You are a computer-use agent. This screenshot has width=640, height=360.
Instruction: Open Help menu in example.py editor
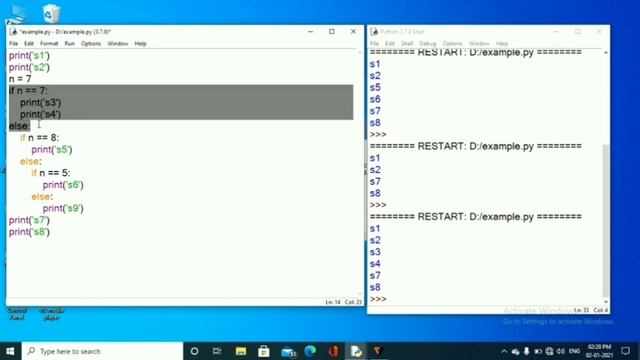(140, 43)
